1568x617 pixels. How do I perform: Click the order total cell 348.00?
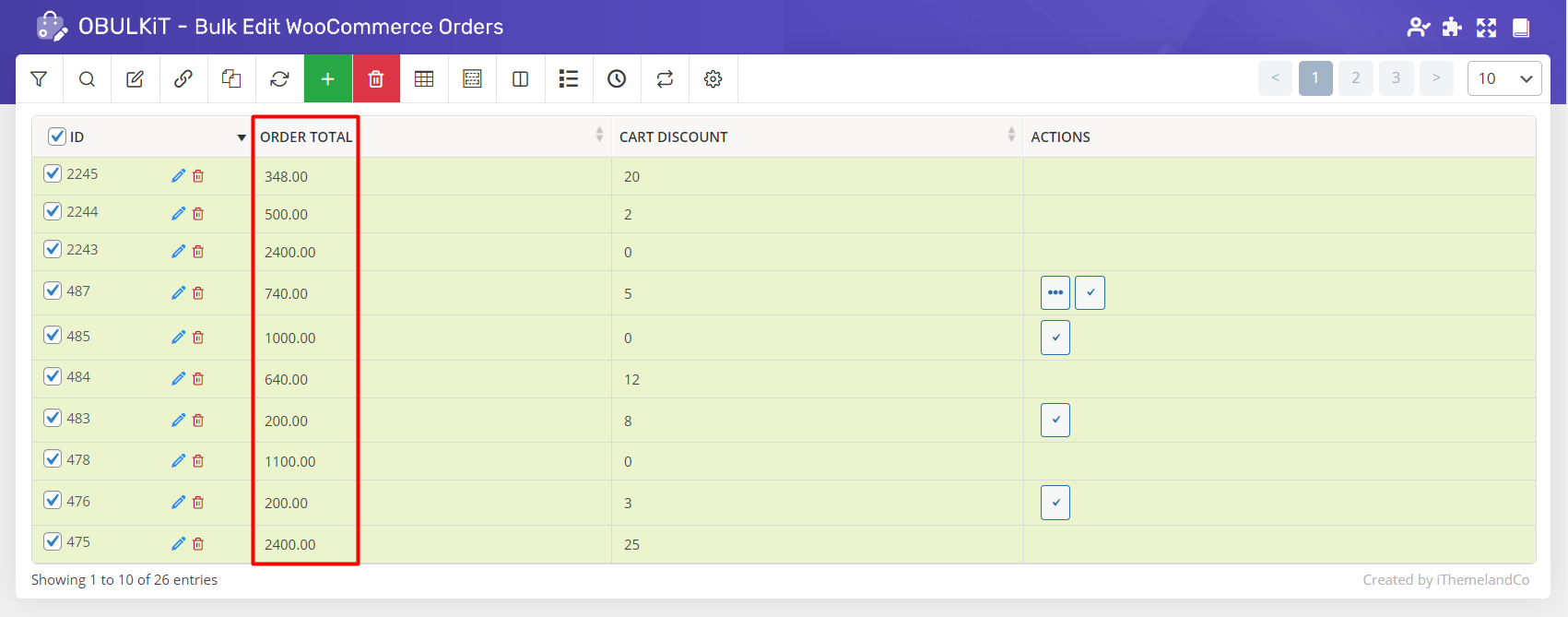(x=287, y=177)
